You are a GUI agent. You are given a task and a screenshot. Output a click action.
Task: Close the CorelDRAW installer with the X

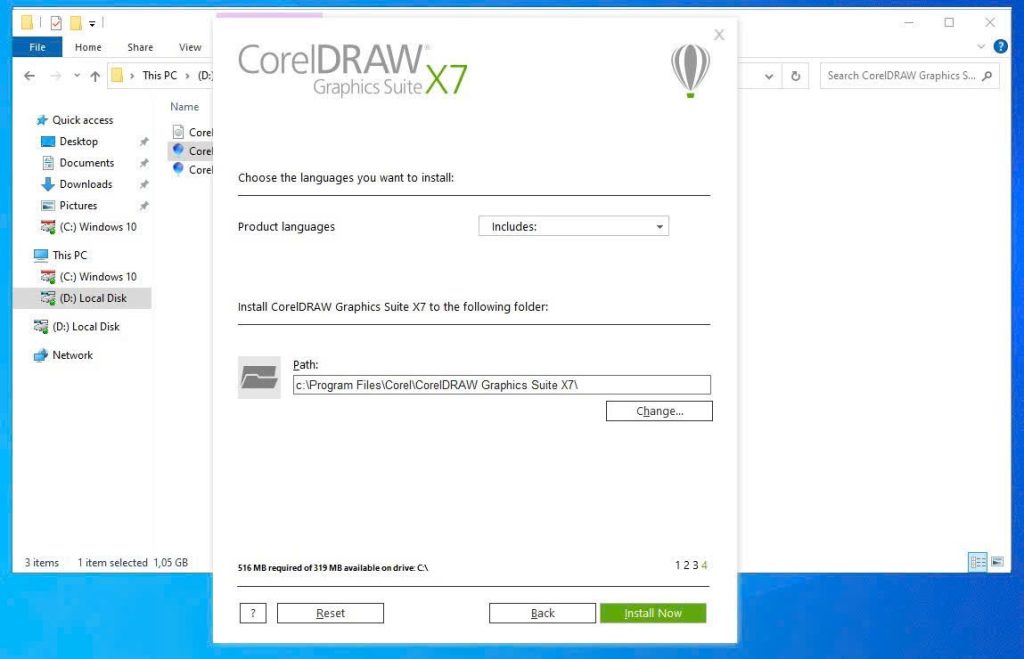click(718, 35)
